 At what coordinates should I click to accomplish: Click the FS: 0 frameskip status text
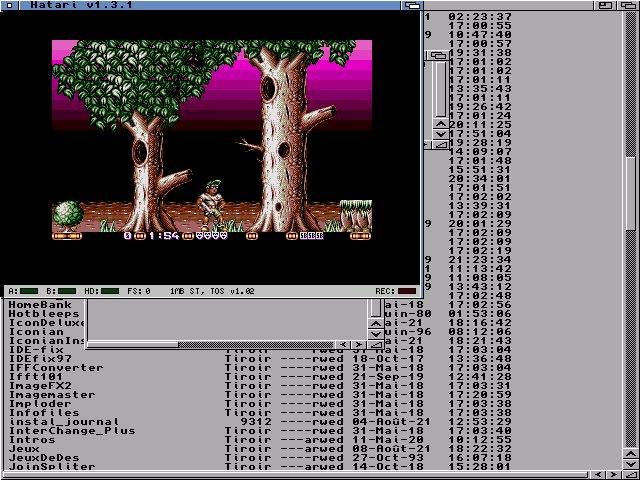(x=139, y=291)
